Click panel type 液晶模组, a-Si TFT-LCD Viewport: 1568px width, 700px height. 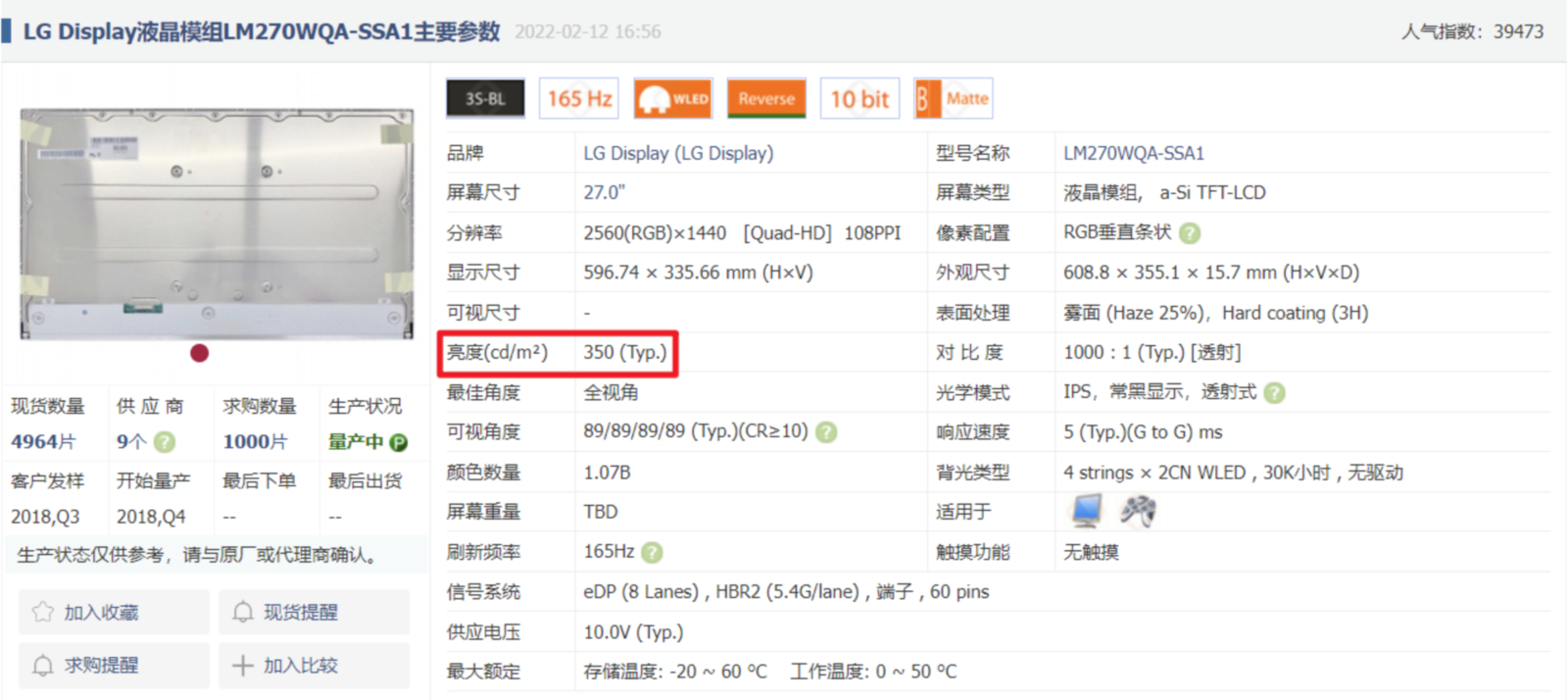[x=1164, y=193]
